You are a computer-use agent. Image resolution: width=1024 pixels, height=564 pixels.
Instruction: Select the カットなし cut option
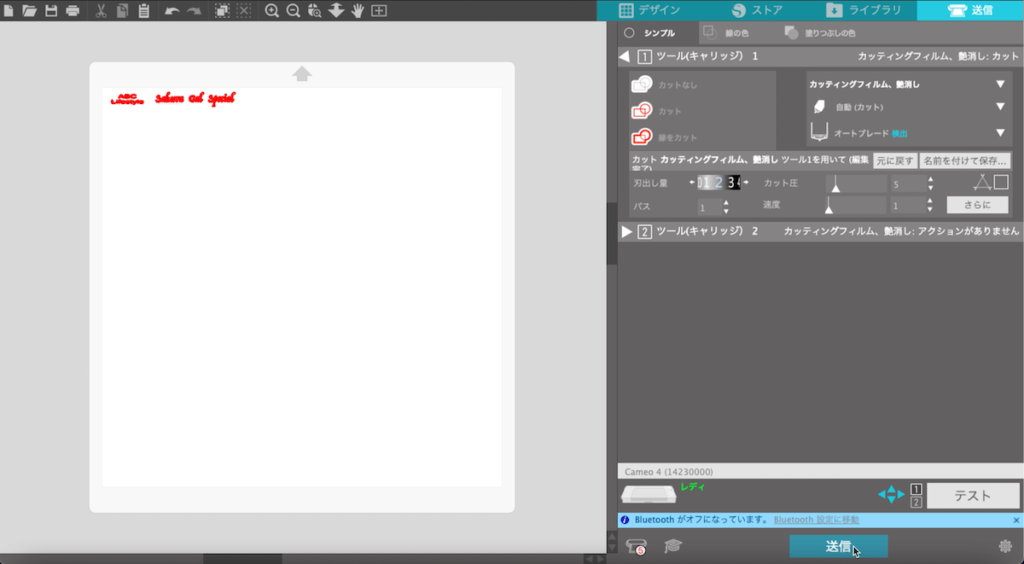pos(642,85)
